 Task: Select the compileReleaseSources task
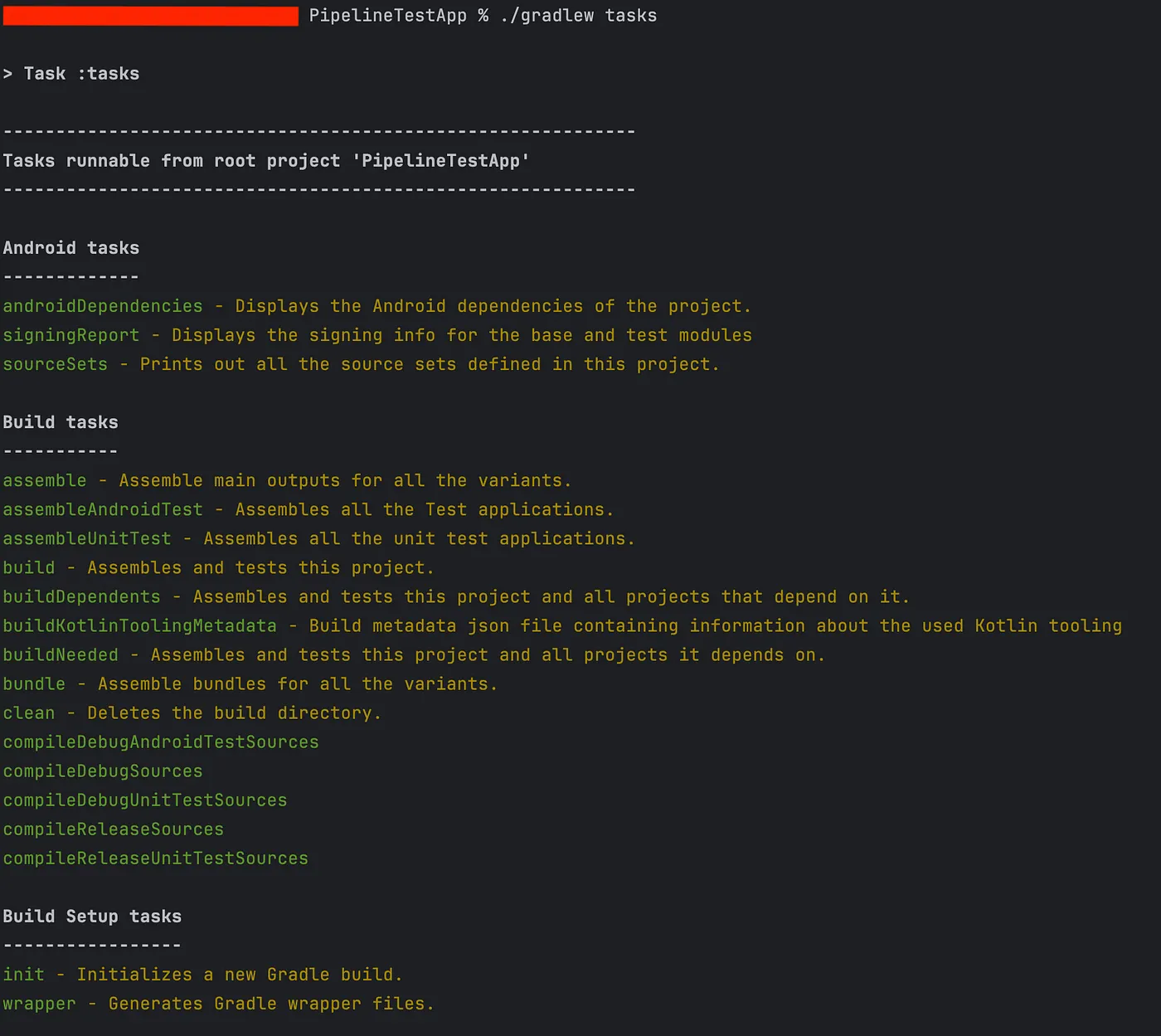point(114,829)
